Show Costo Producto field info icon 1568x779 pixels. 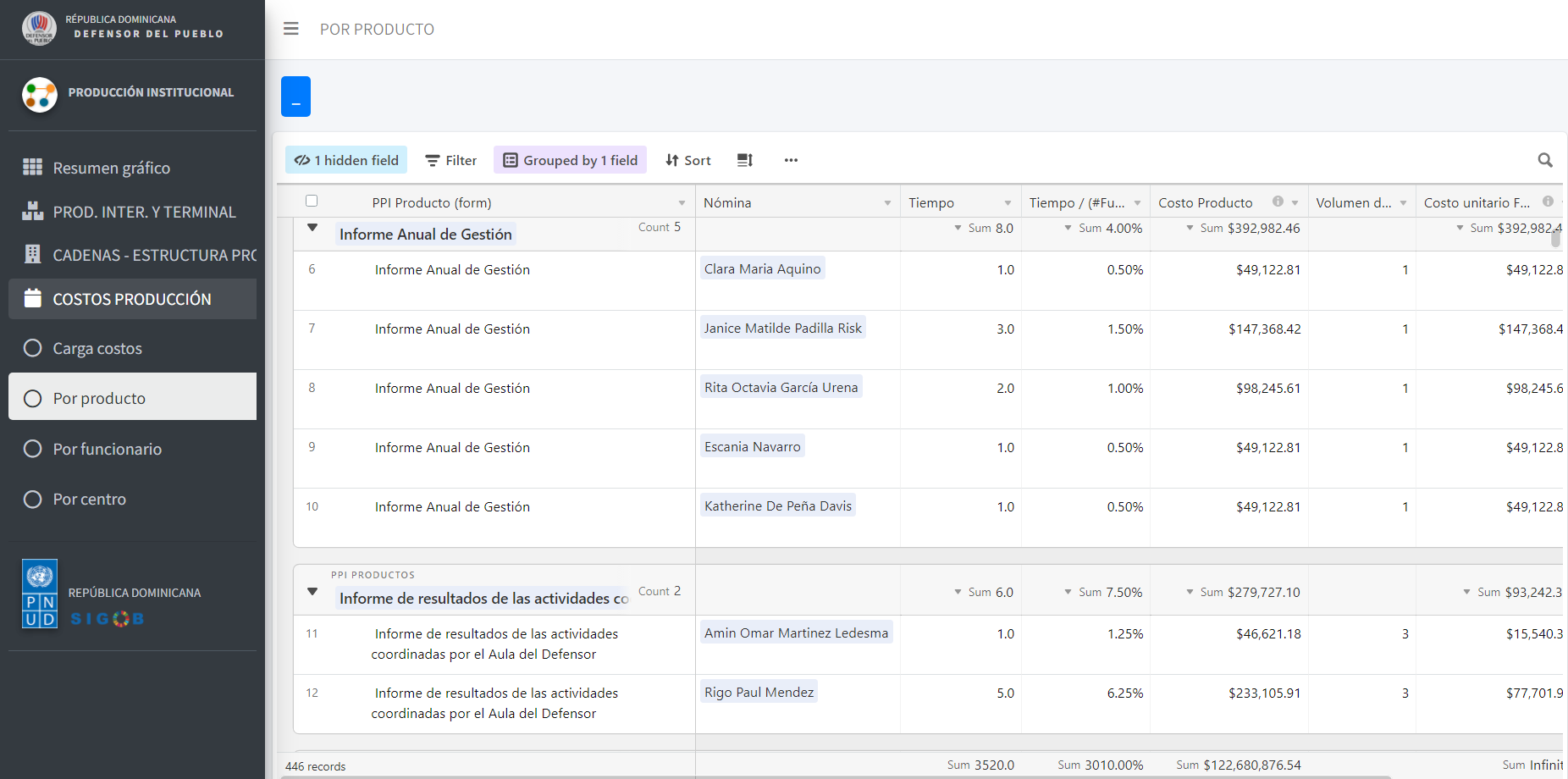click(1278, 202)
